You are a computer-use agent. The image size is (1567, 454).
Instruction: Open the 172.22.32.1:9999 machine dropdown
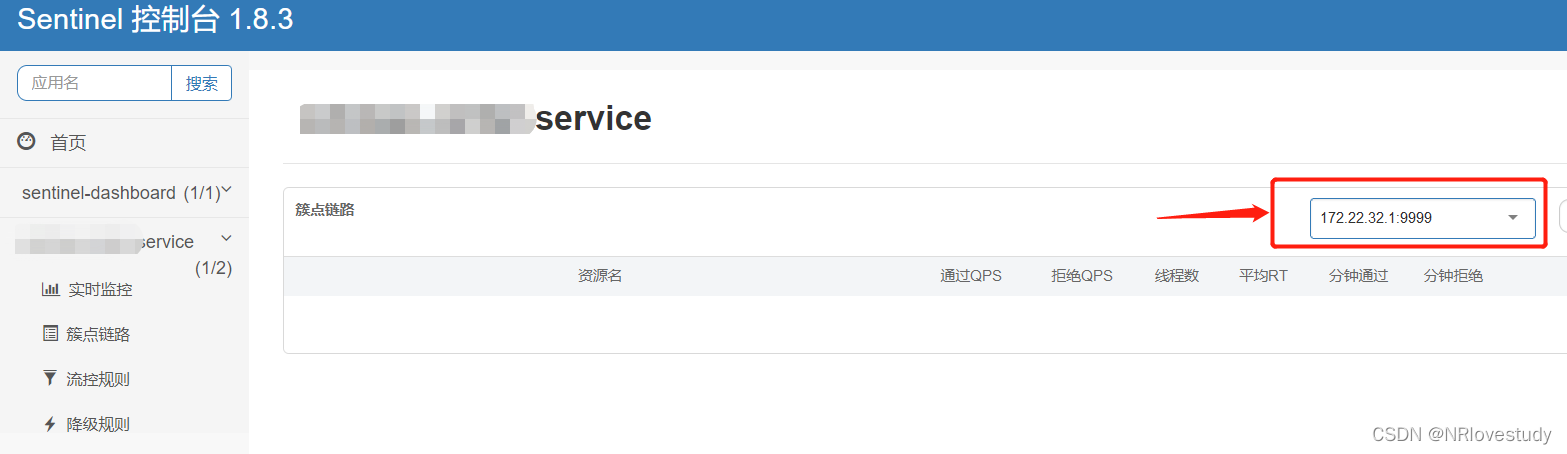click(1421, 218)
